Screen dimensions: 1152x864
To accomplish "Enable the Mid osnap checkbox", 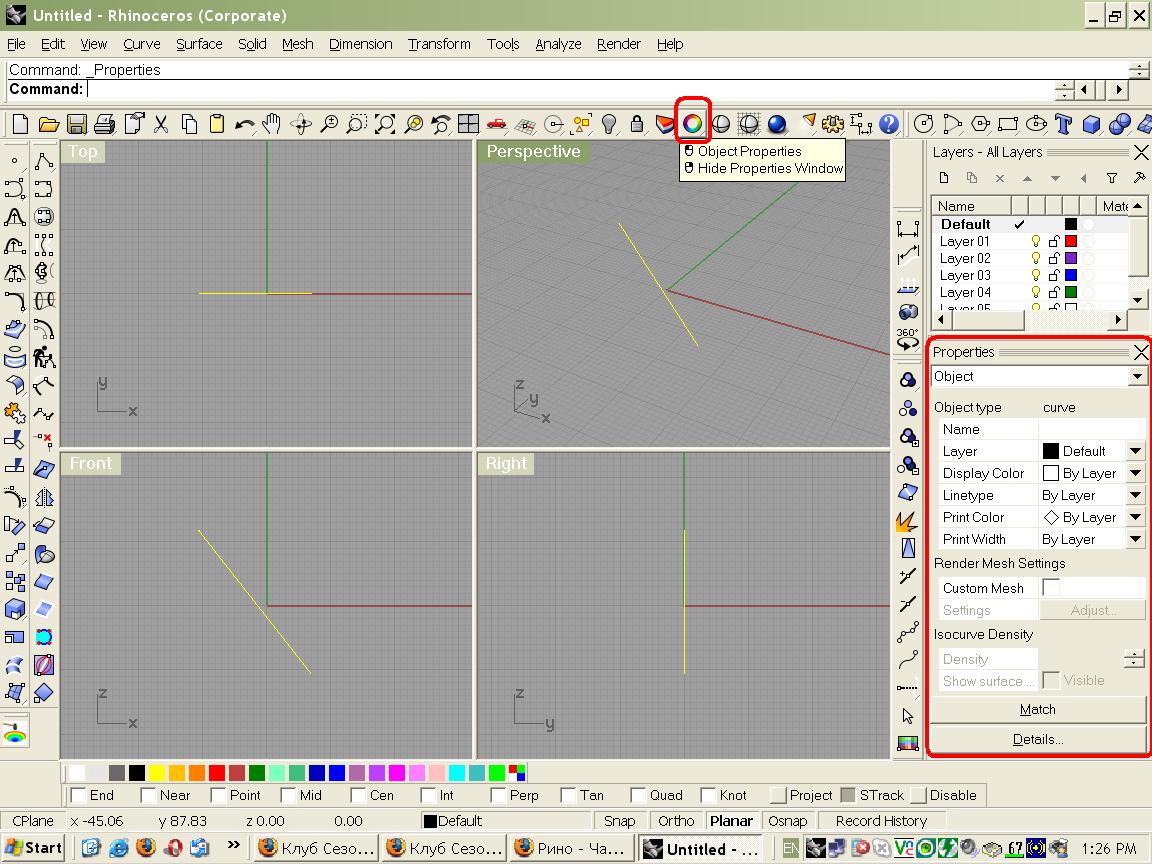I will coord(288,795).
